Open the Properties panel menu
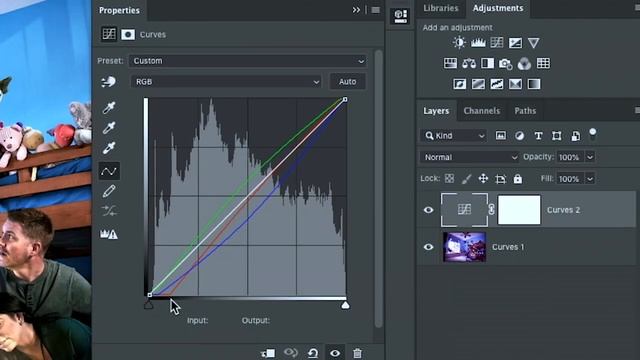Screen dimensions: 640x360 pos(376,10)
